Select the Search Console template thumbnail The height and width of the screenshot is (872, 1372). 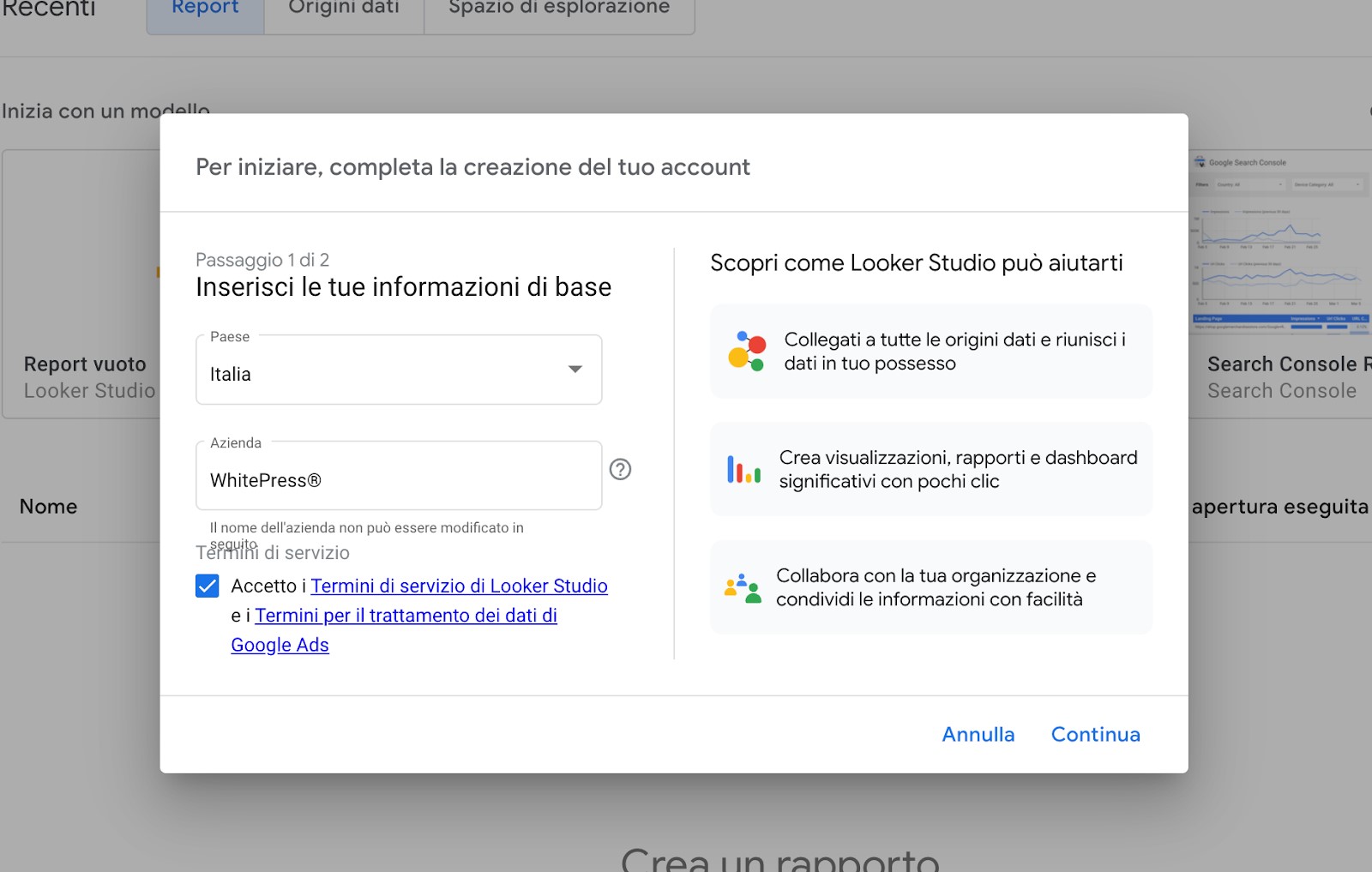[x=1280, y=243]
